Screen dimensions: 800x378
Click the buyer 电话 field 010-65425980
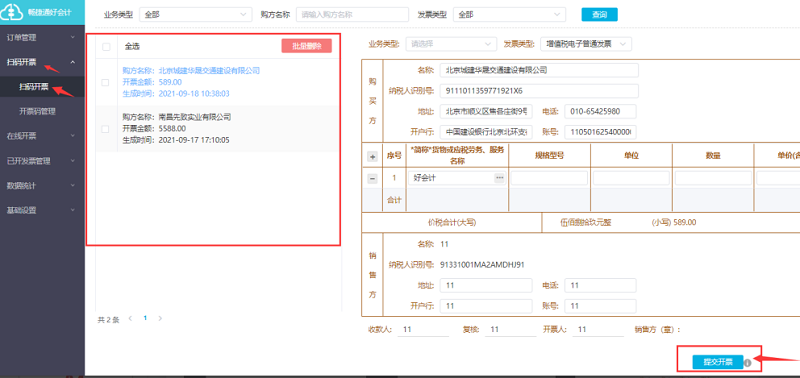[600, 111]
